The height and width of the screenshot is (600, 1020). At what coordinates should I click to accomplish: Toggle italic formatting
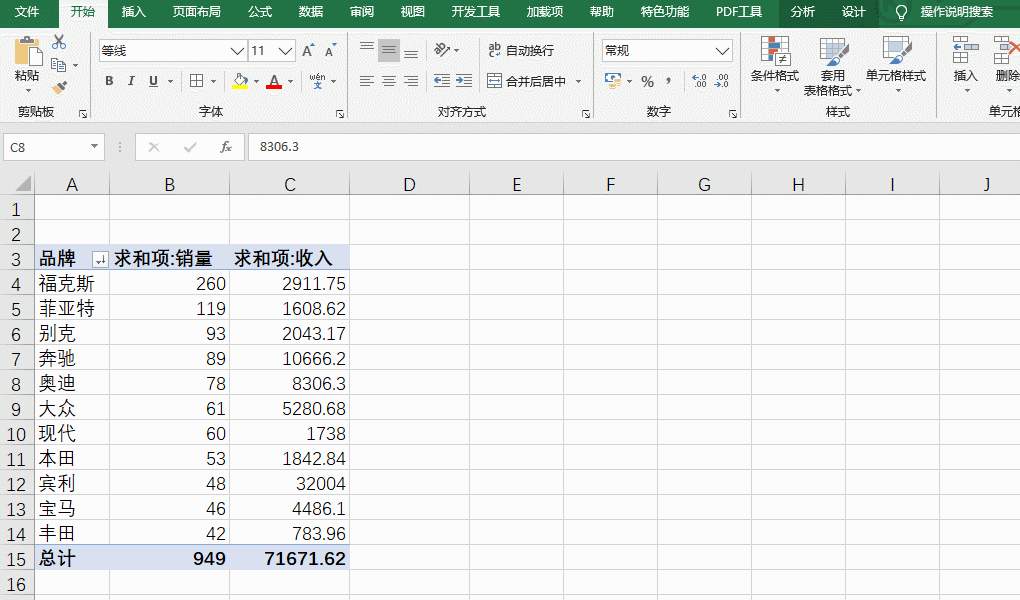point(131,81)
